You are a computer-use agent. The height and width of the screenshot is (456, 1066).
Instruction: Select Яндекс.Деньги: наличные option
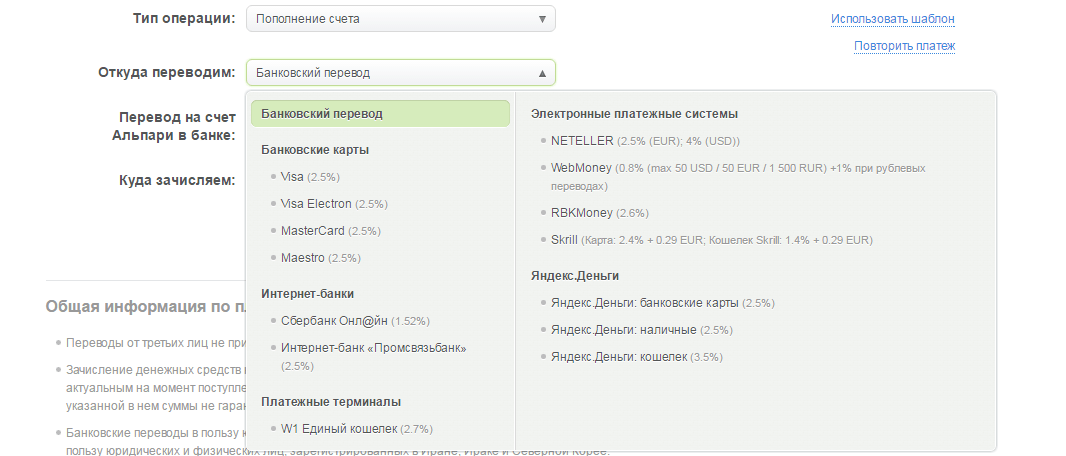click(641, 330)
